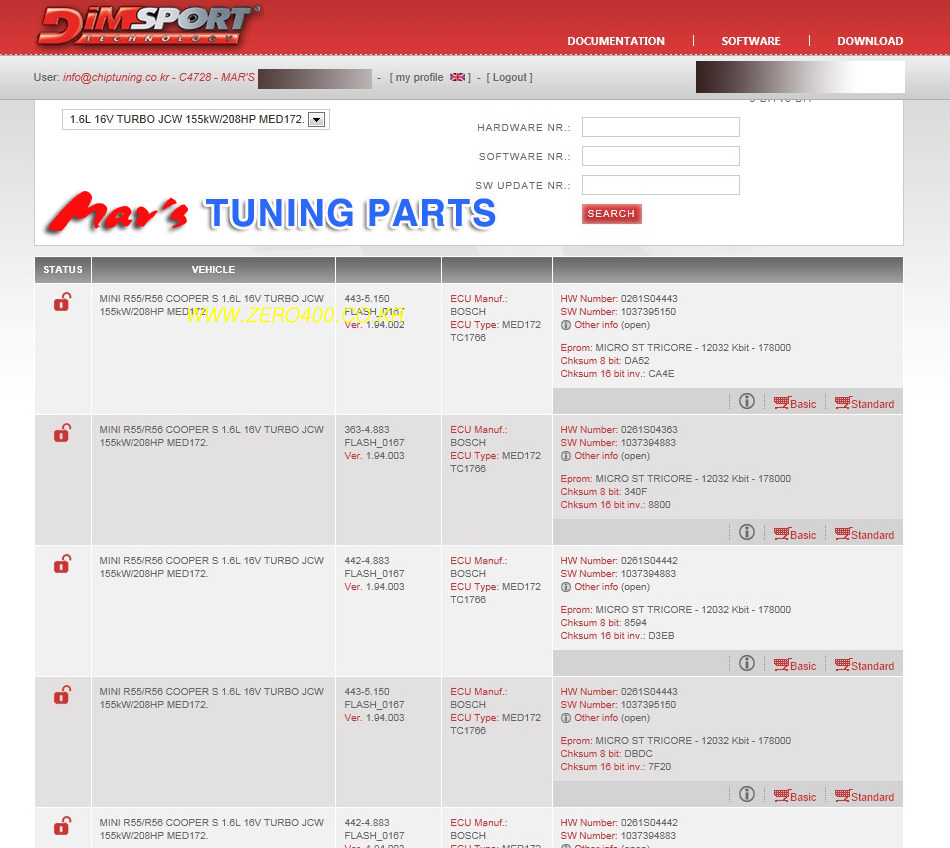Focus the SW UPDATE NR. input field
This screenshot has width=950, height=848.
tap(660, 185)
